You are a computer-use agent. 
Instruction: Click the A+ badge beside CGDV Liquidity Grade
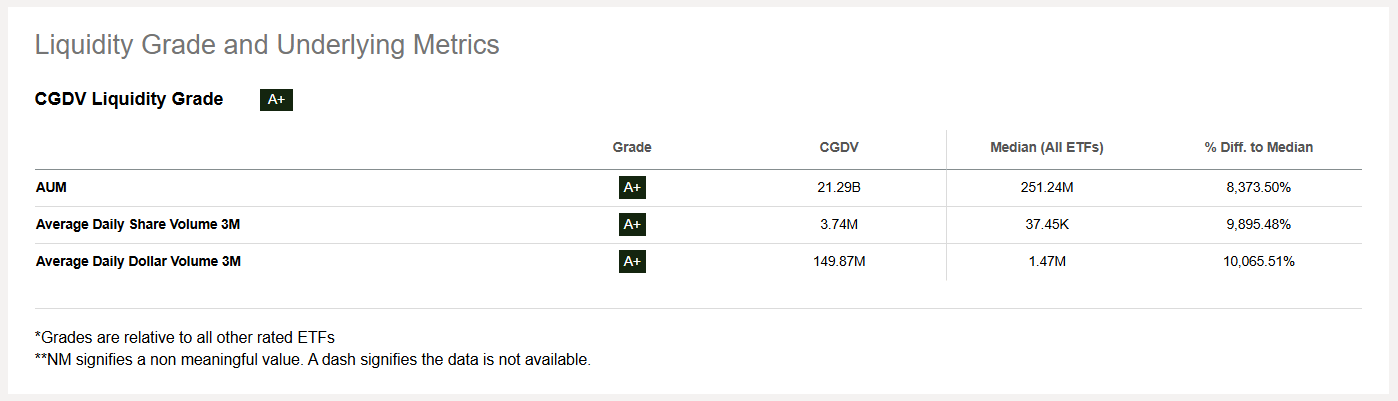(x=276, y=100)
